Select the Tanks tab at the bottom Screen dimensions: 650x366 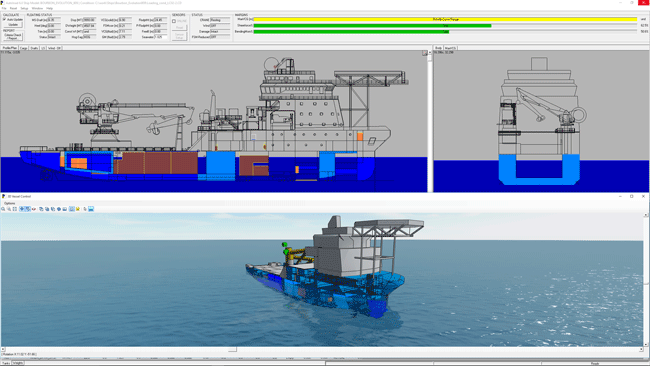pyautogui.click(x=6, y=363)
